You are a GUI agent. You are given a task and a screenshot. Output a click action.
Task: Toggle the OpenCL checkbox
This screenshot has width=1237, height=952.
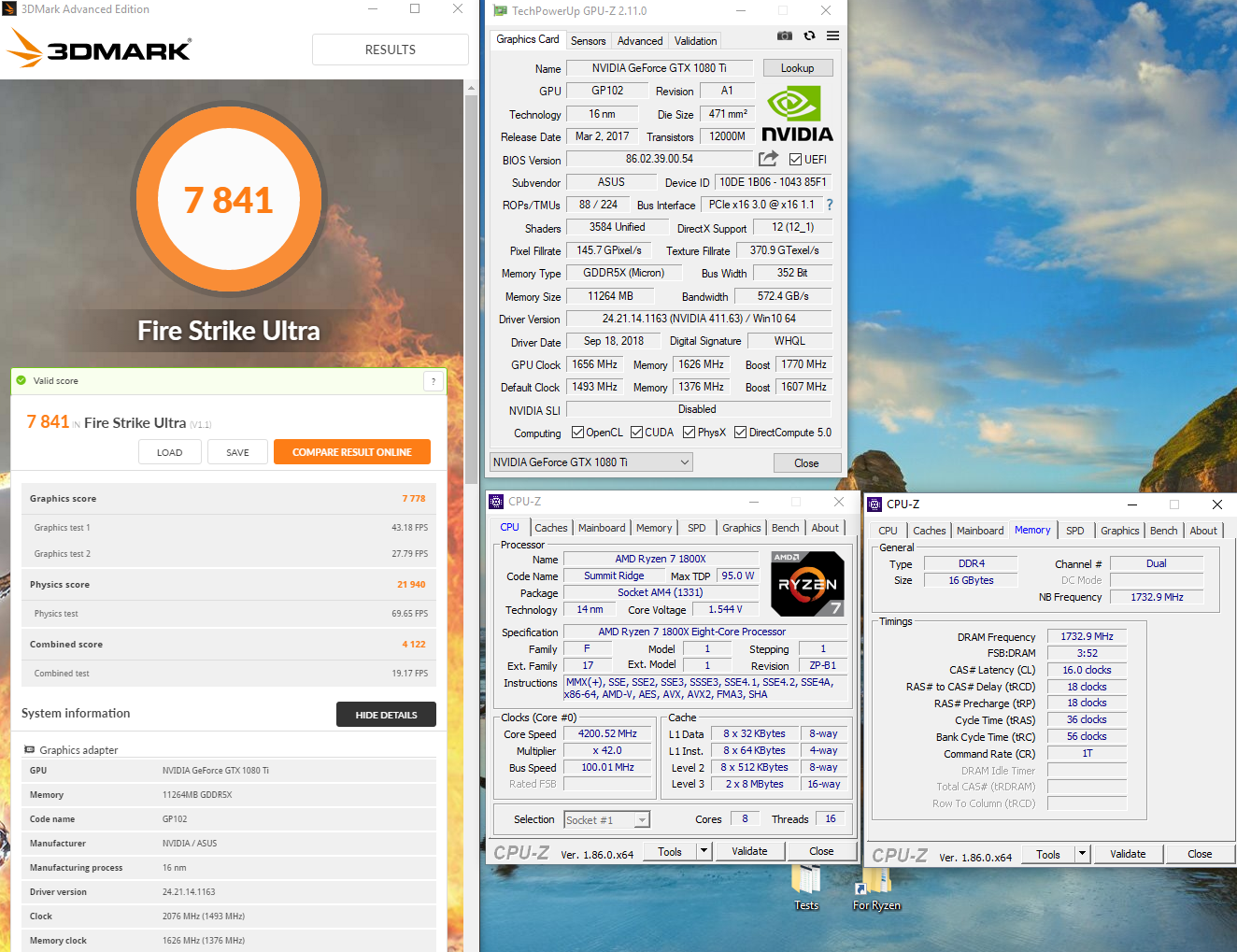tap(578, 433)
